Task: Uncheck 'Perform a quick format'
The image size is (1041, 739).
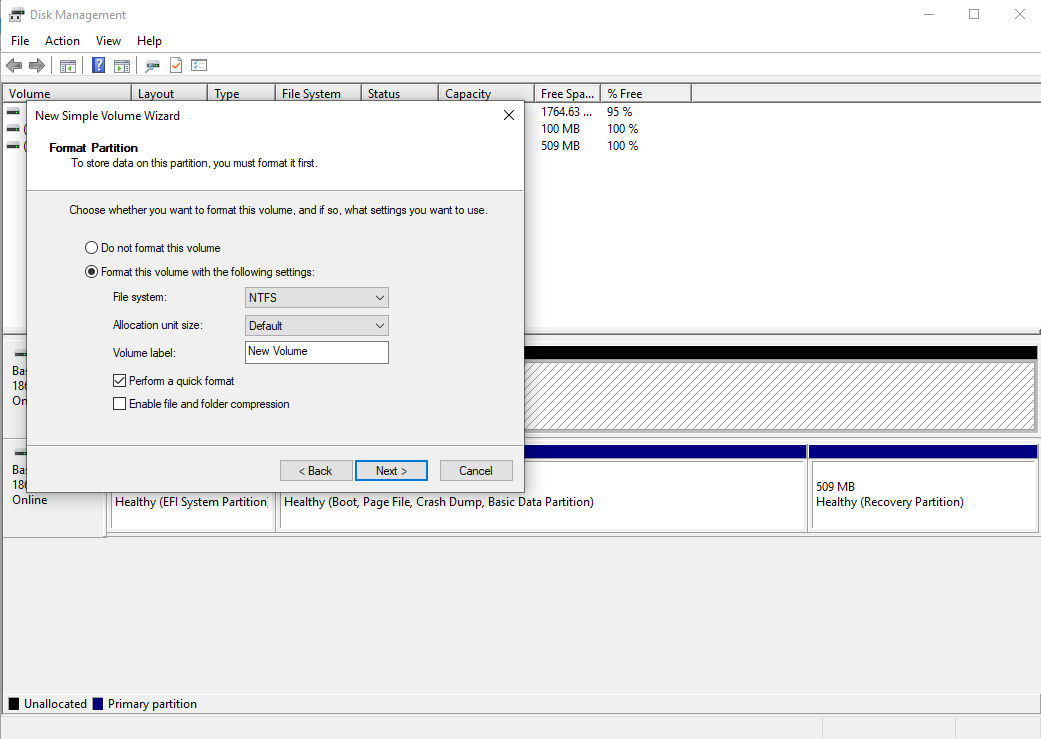Action: 119,380
